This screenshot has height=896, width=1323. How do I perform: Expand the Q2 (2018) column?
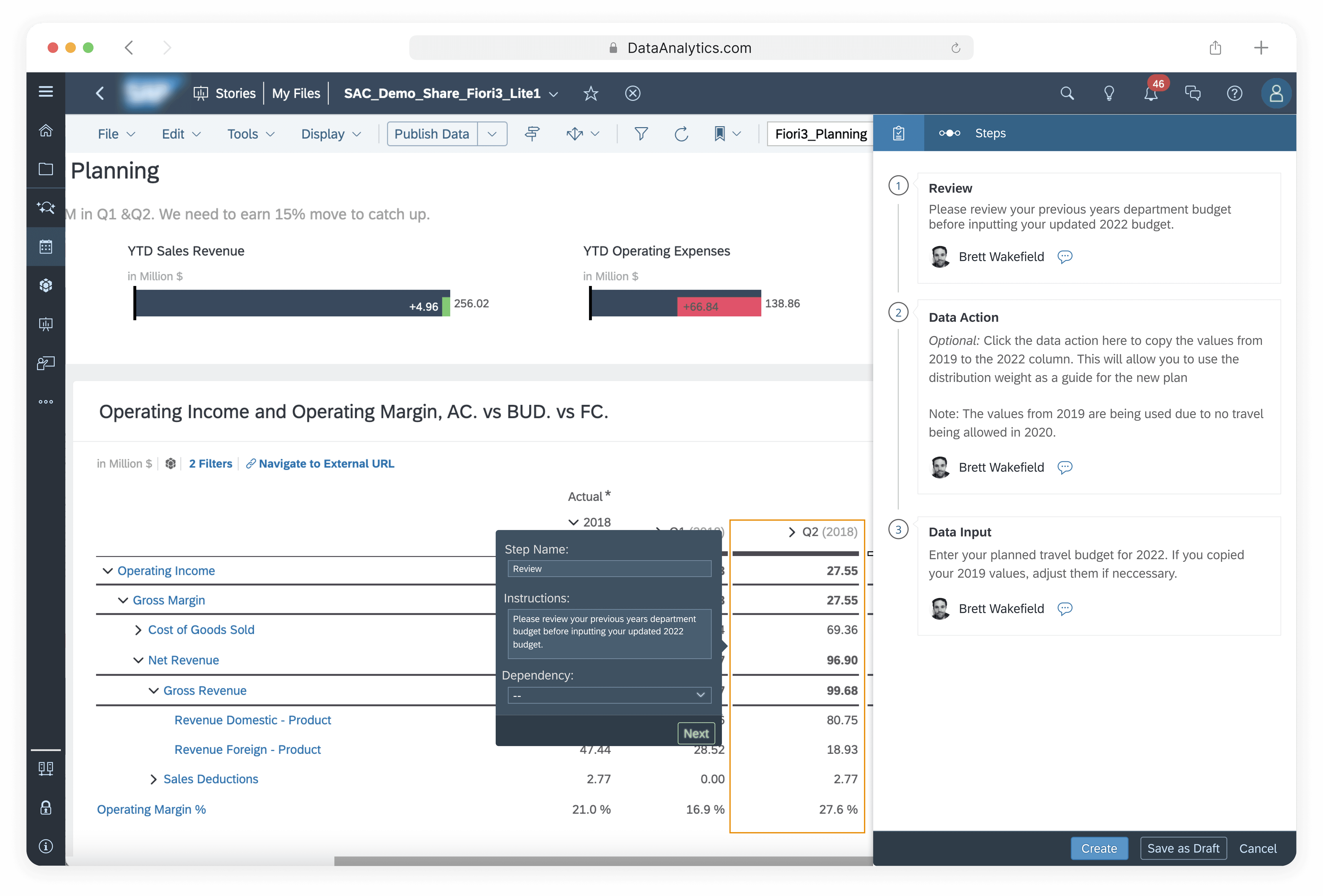[792, 532]
